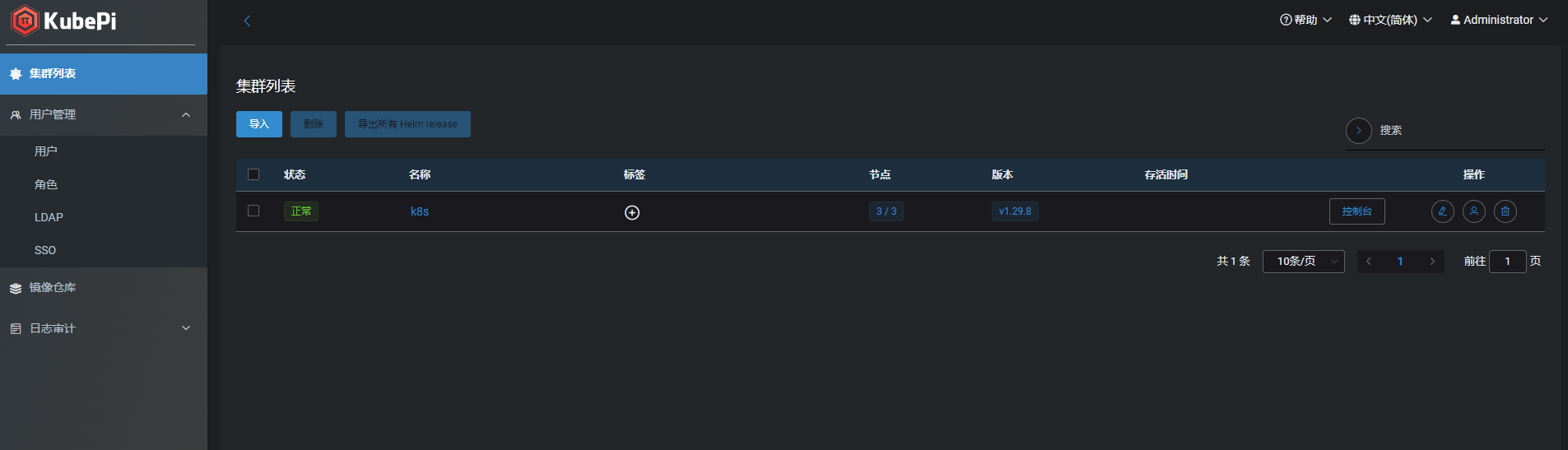Click the 前往 page number input field
Screen dimensions: 1568x450
(x=1507, y=262)
